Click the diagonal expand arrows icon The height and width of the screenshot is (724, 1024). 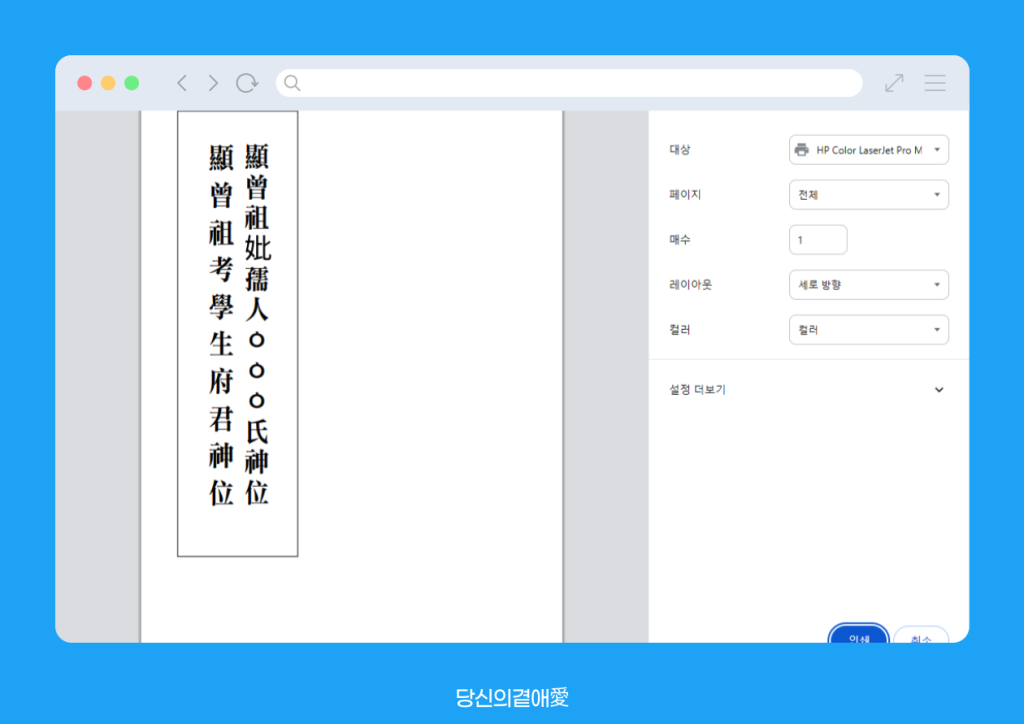[894, 83]
